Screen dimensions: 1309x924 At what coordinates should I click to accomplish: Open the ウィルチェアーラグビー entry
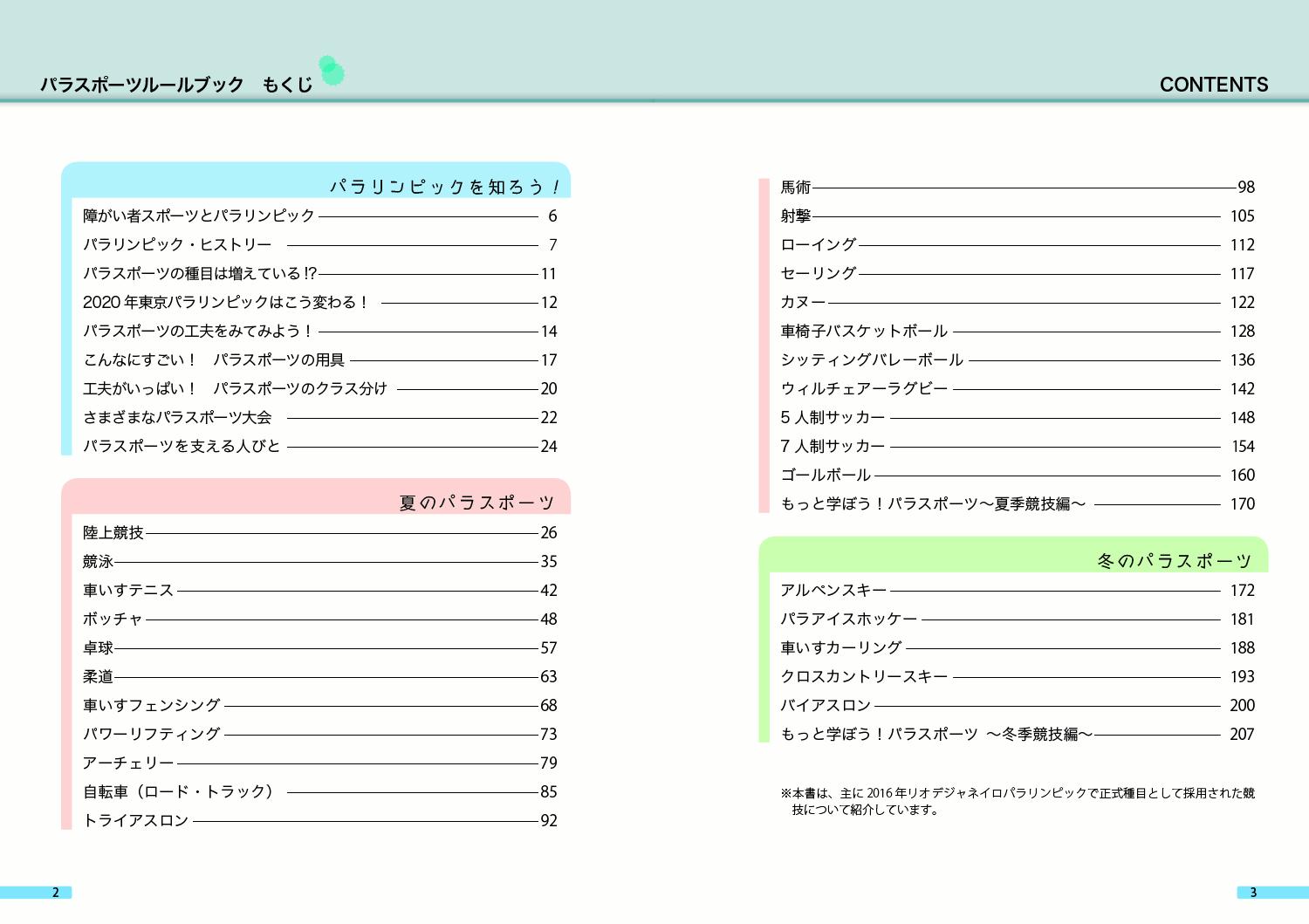[x=863, y=388]
